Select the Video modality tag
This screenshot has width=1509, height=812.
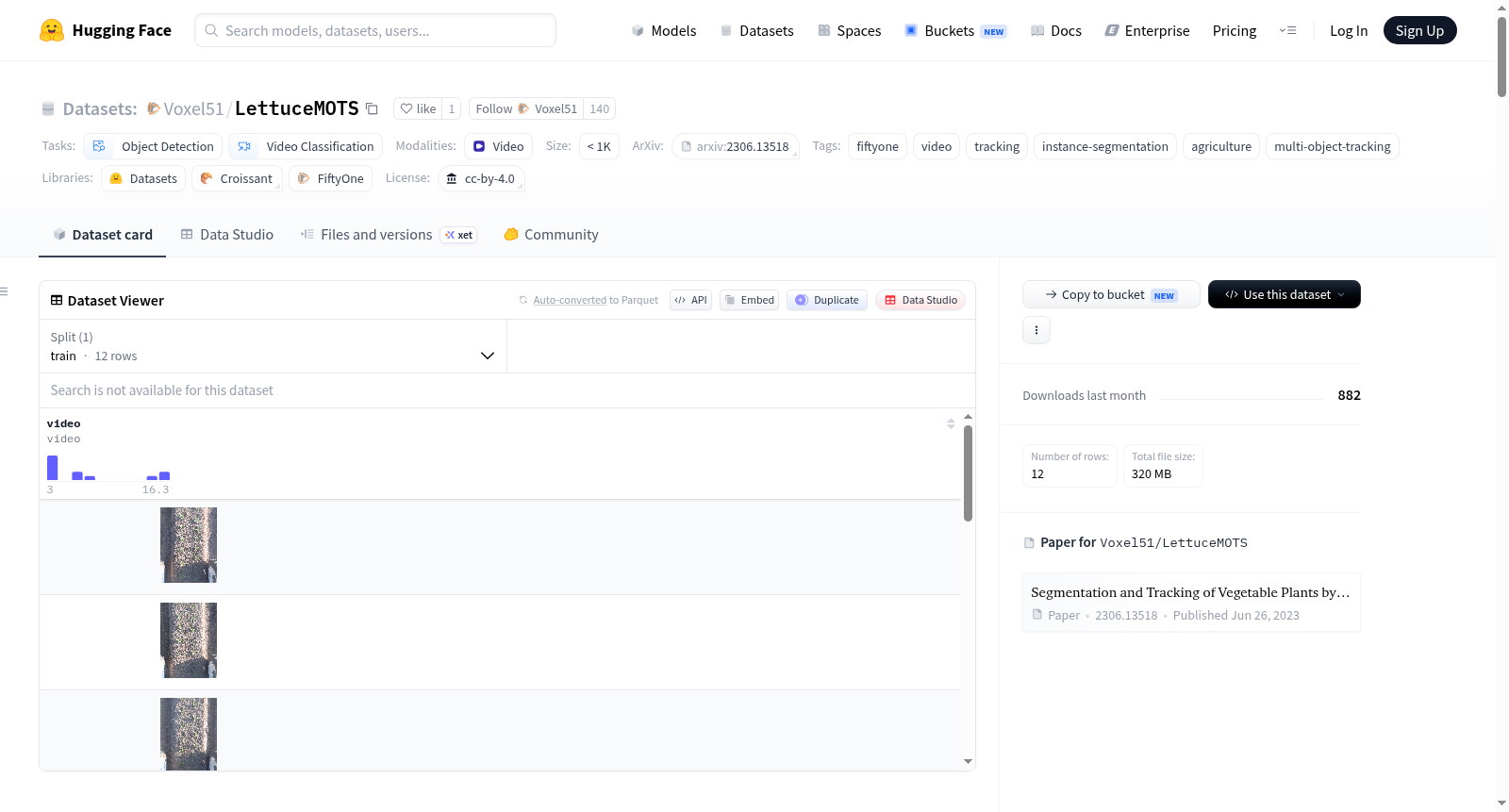498,146
